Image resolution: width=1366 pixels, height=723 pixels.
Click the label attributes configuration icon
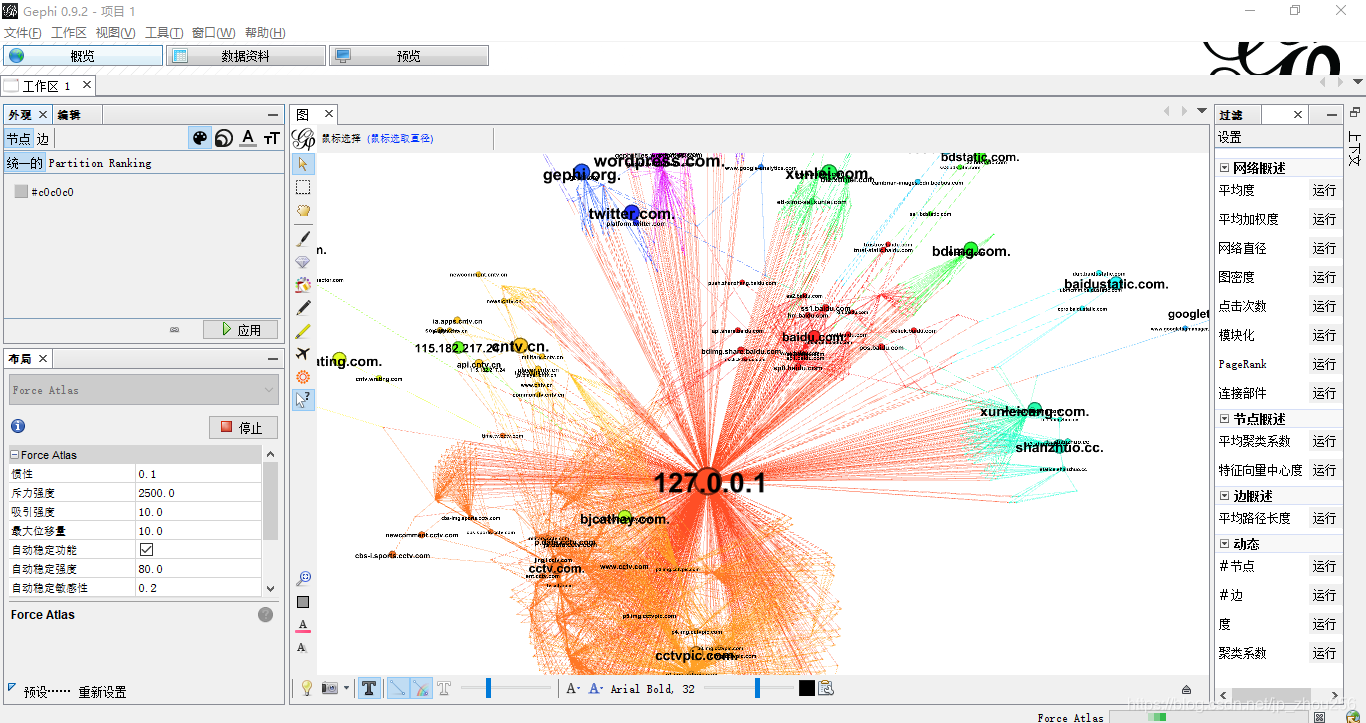[826, 688]
